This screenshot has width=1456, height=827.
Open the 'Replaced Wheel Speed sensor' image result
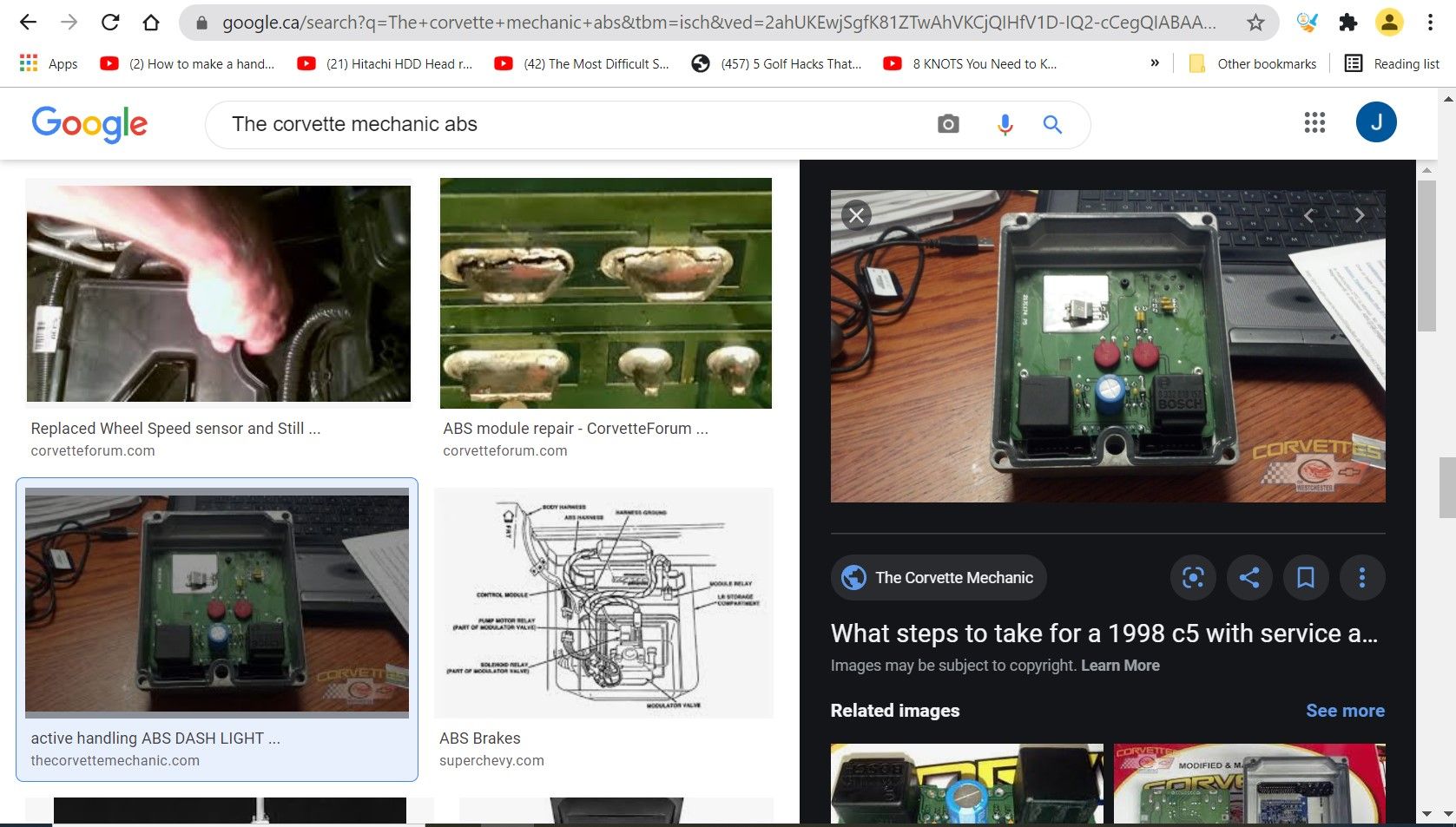click(x=218, y=293)
